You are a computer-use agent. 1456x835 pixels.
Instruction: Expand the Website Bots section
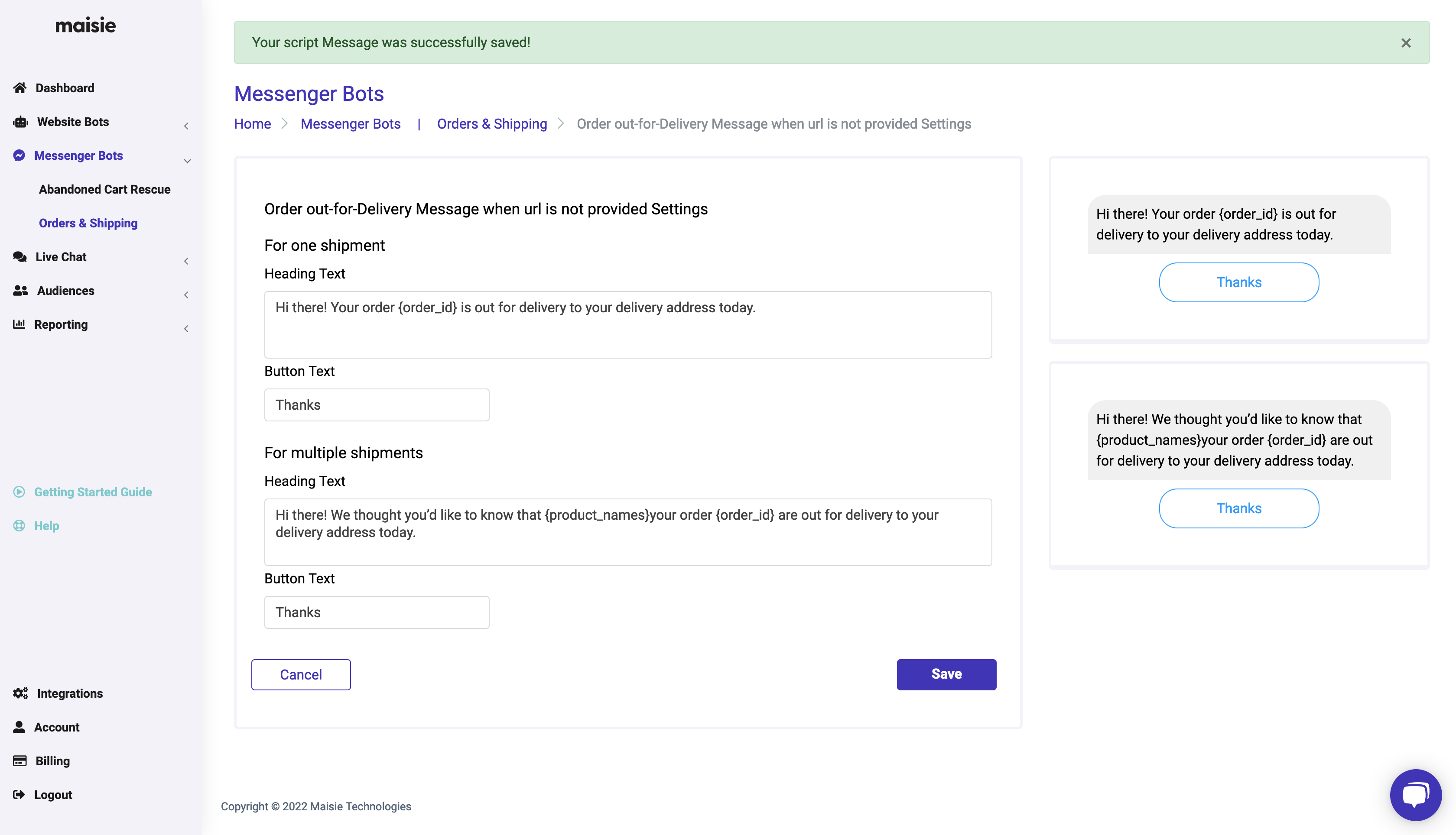point(186,126)
